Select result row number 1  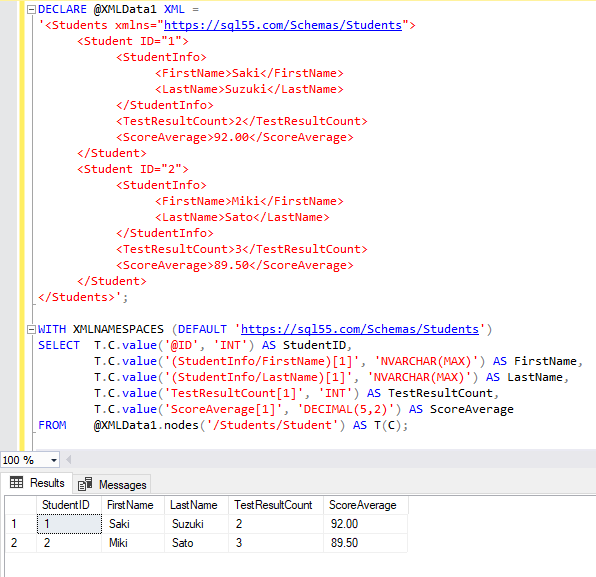tap(21, 524)
